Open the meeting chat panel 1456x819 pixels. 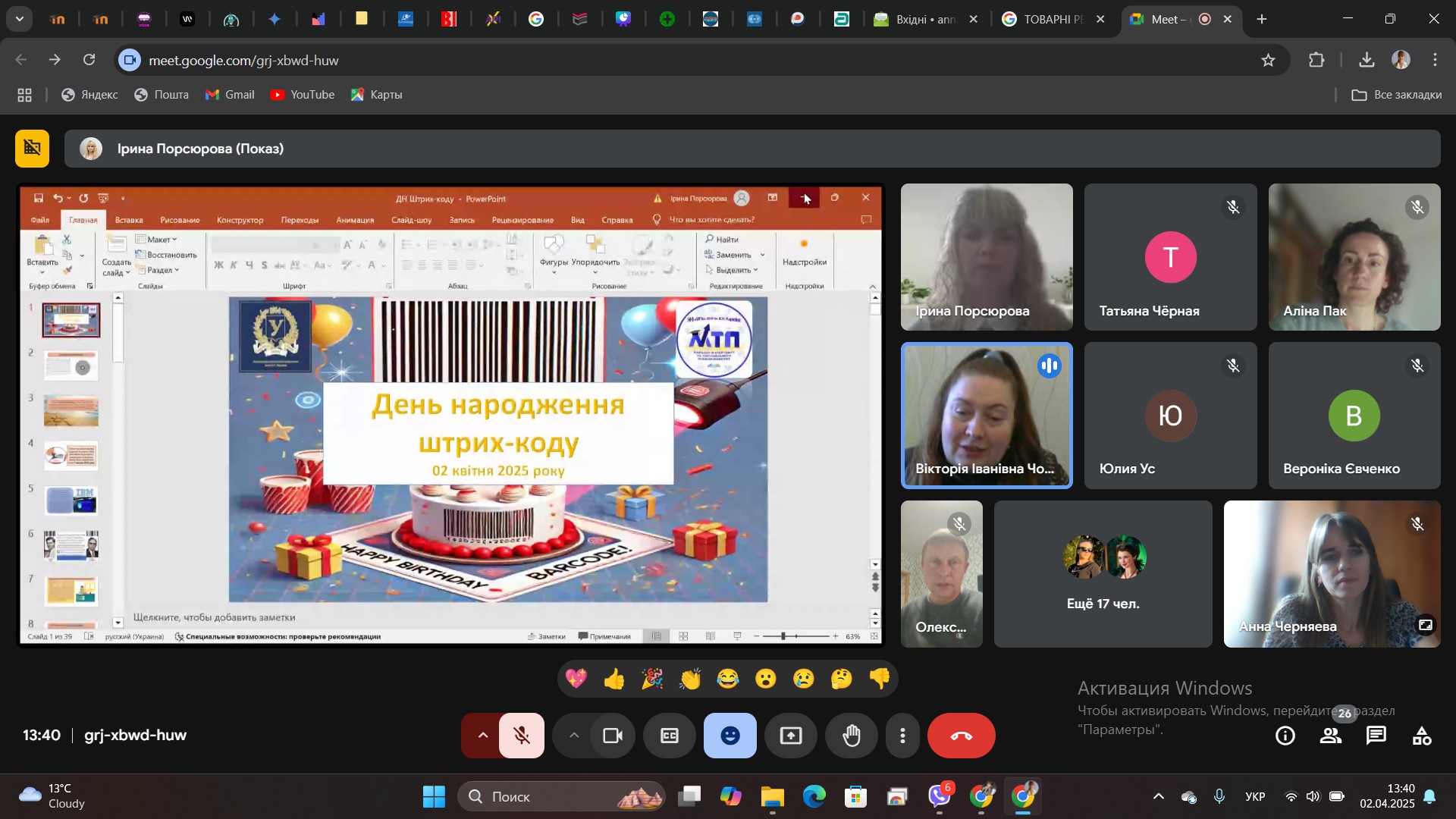click(x=1376, y=736)
